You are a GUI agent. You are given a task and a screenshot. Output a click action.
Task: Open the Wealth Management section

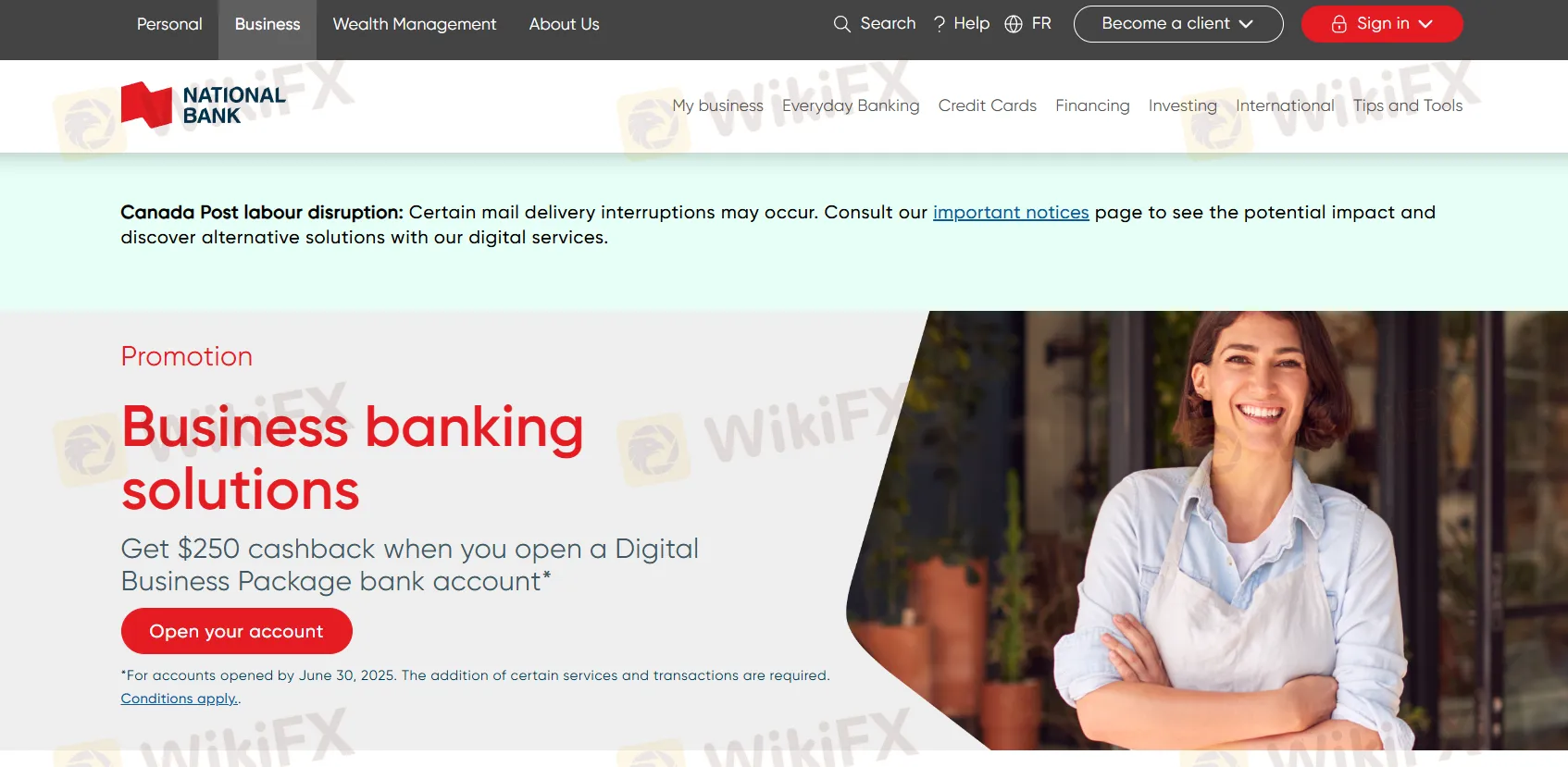click(x=415, y=24)
